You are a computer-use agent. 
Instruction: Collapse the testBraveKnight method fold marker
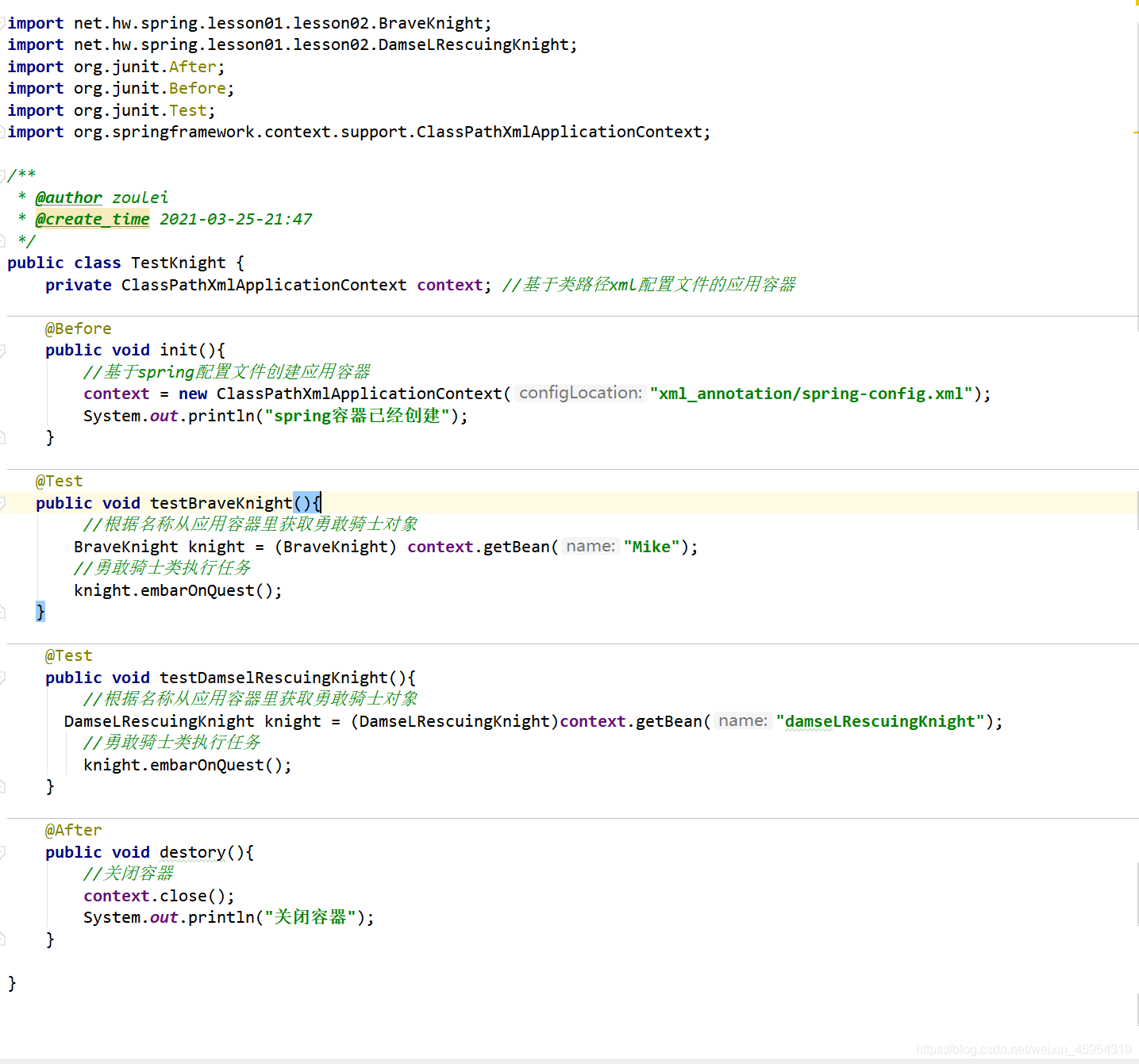[2, 503]
